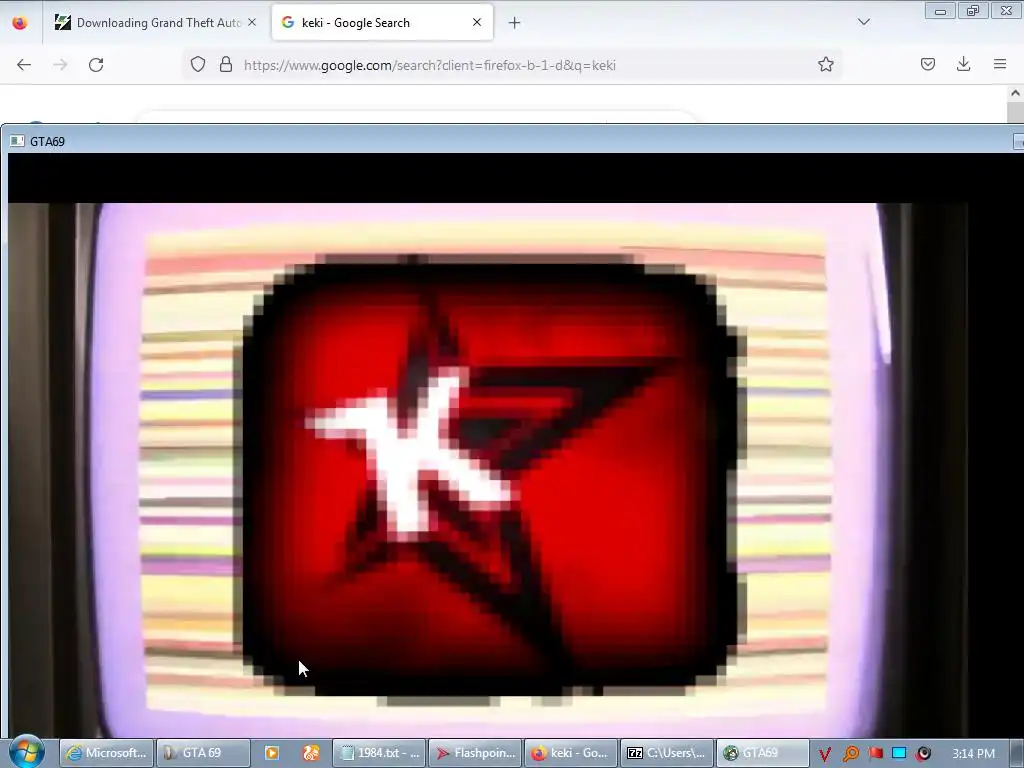
Task: Select the keki - Google Search tab
Action: 382,23
